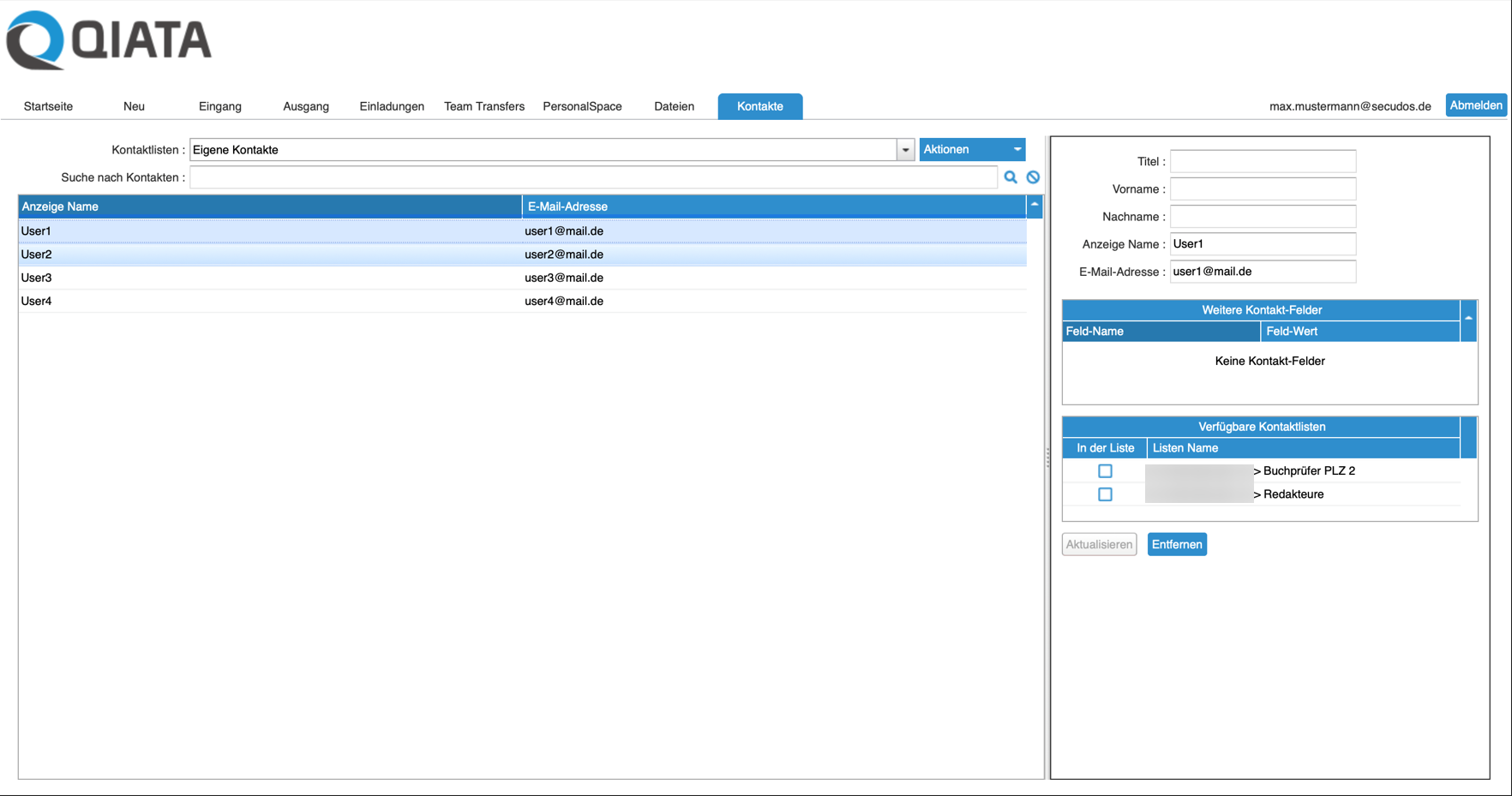Click the QIATA logo
The height and width of the screenshot is (796, 1512).
click(x=109, y=40)
